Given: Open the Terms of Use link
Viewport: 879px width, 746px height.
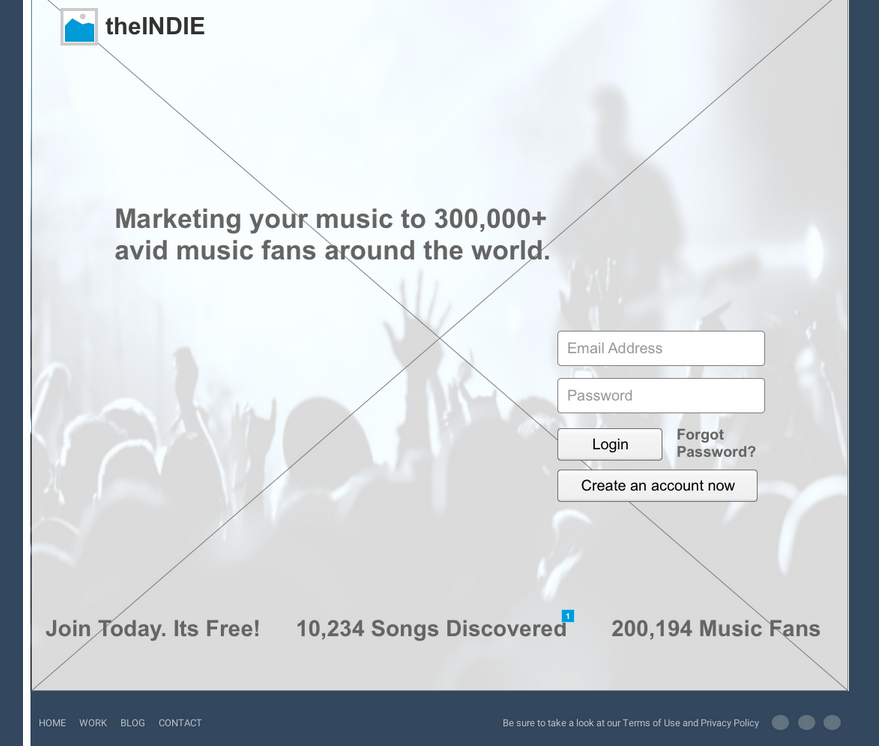Looking at the screenshot, I should (x=651, y=723).
